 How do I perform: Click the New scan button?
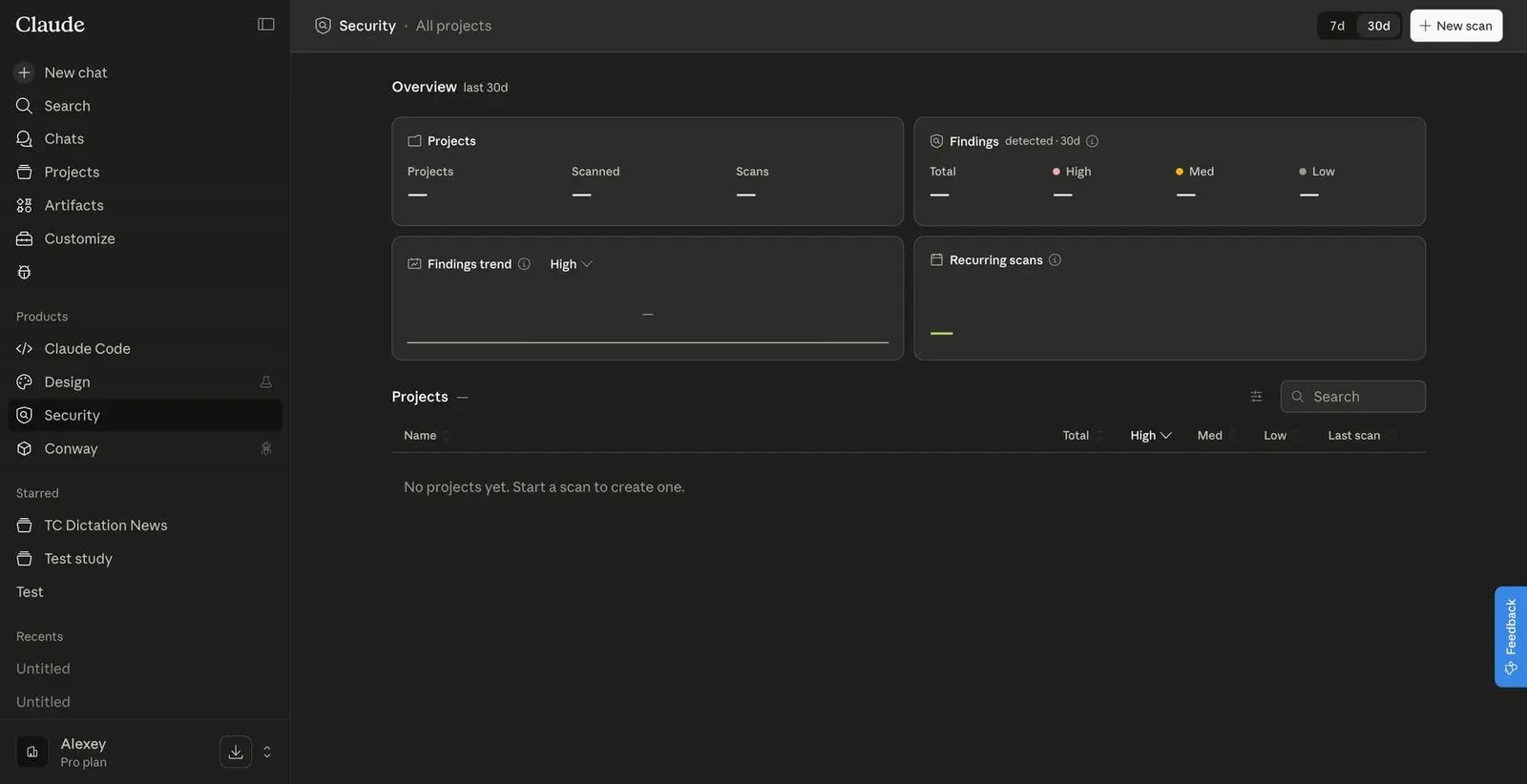pos(1455,26)
